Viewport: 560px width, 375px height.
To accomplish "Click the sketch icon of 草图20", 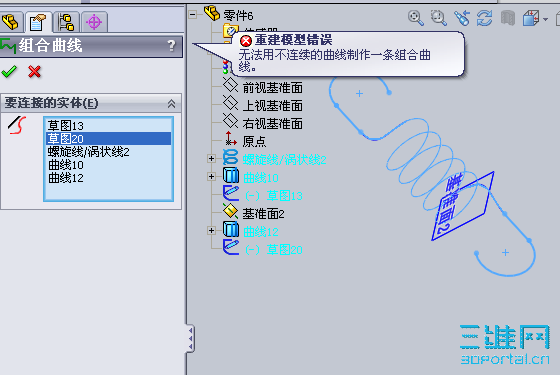I will (231, 247).
